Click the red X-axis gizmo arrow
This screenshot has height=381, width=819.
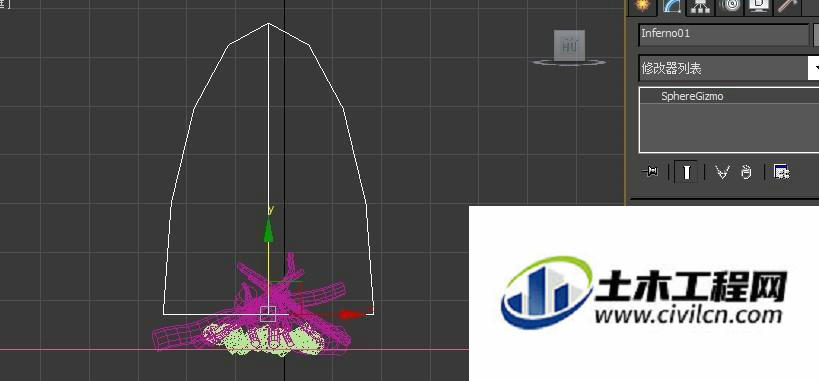[352, 314]
